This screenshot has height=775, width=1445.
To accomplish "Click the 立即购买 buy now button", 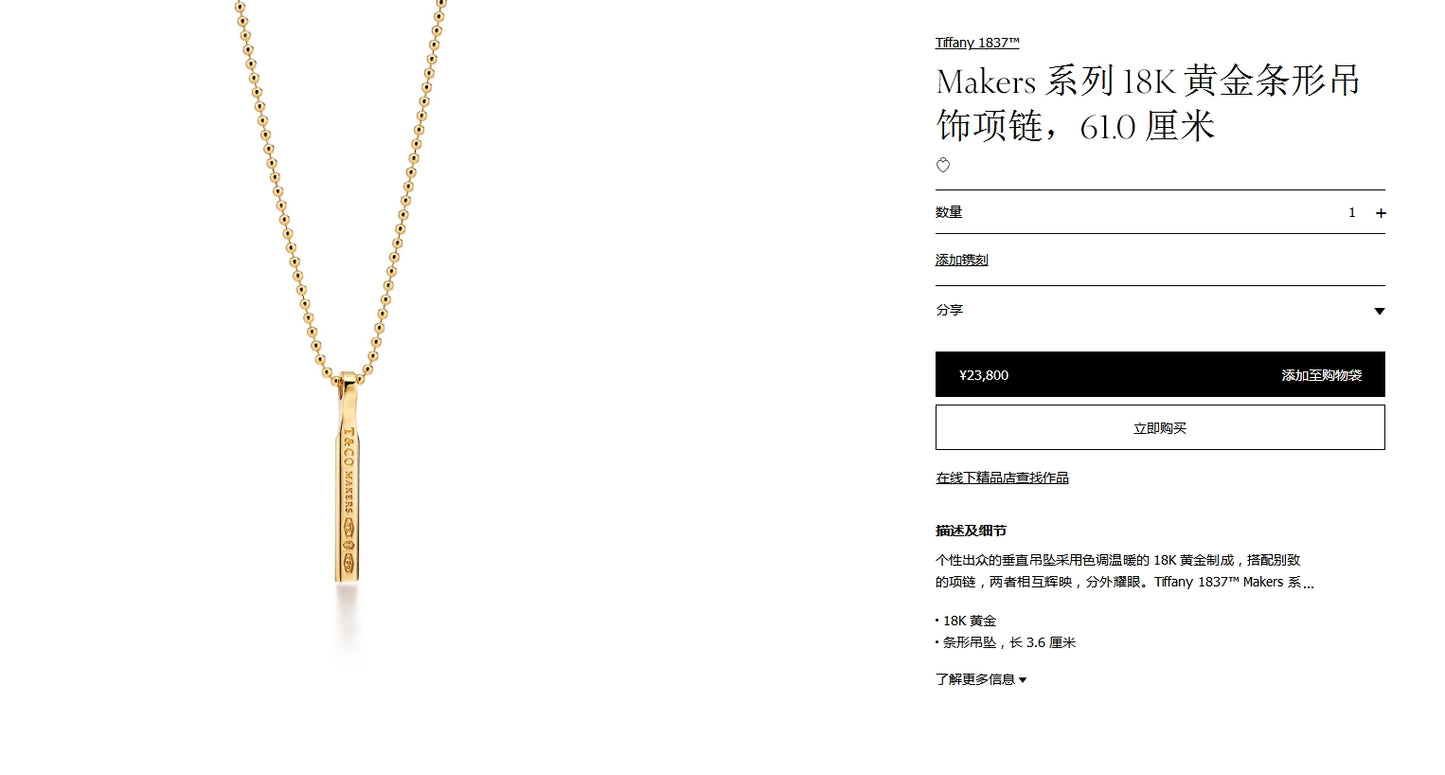I will pyautogui.click(x=1160, y=428).
